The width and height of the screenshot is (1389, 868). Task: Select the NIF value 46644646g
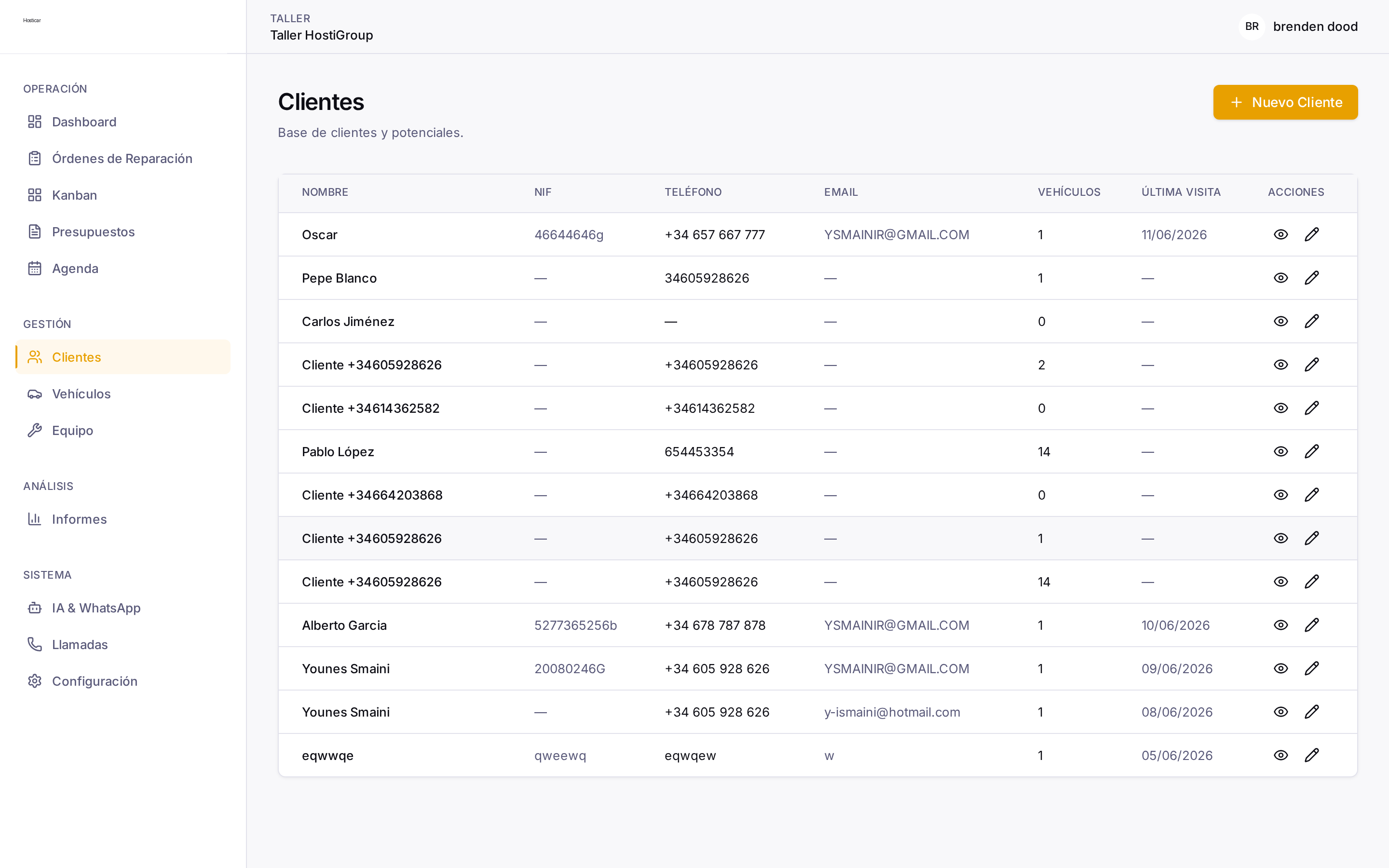569,235
